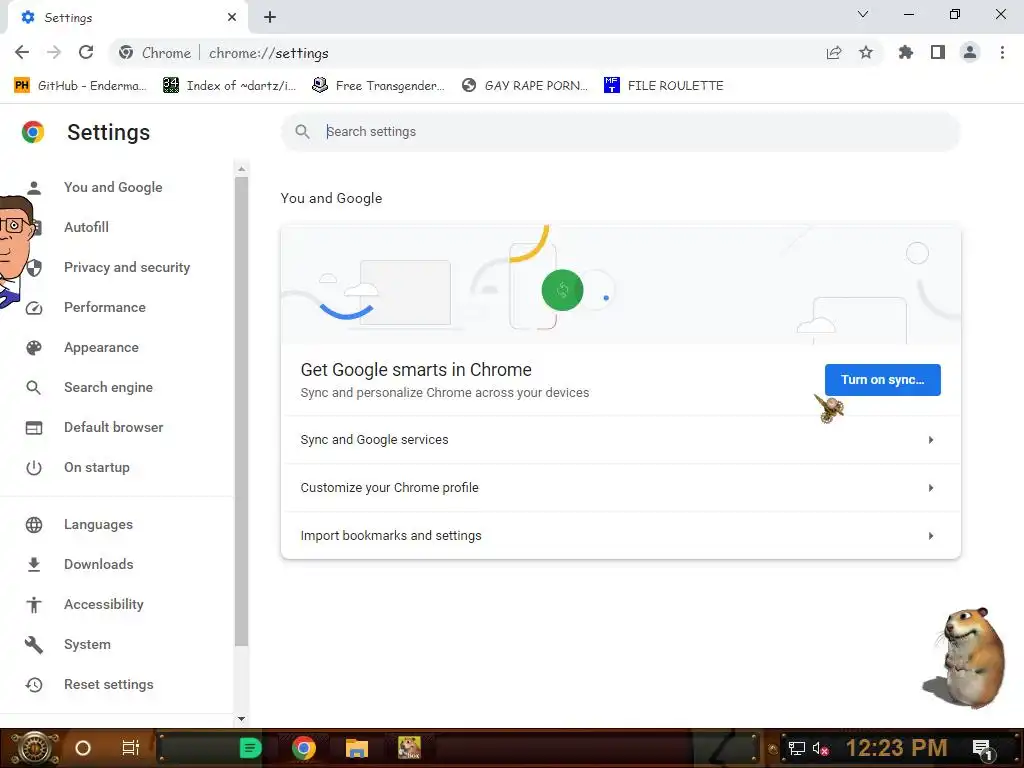Viewport: 1024px width, 768px height.
Task: Click the 12:23 PM taskbar clock
Action: pos(896,748)
